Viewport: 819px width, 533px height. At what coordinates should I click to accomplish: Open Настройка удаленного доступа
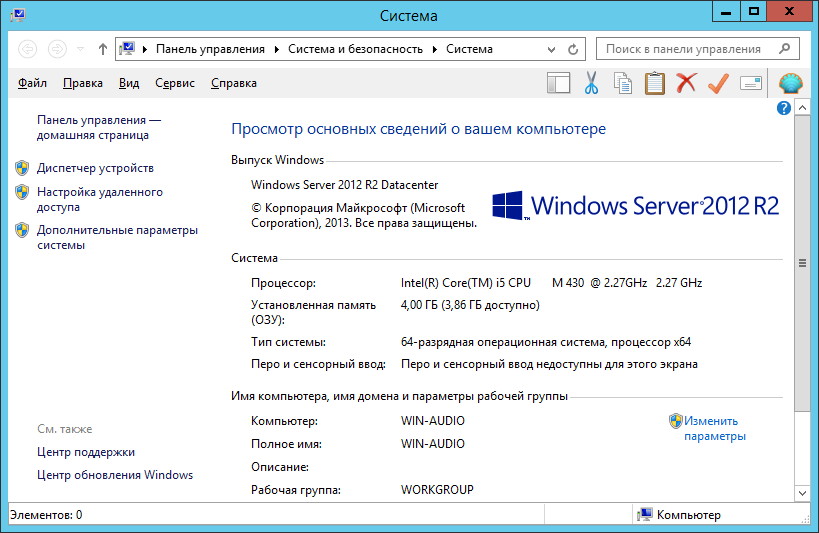click(x=99, y=200)
